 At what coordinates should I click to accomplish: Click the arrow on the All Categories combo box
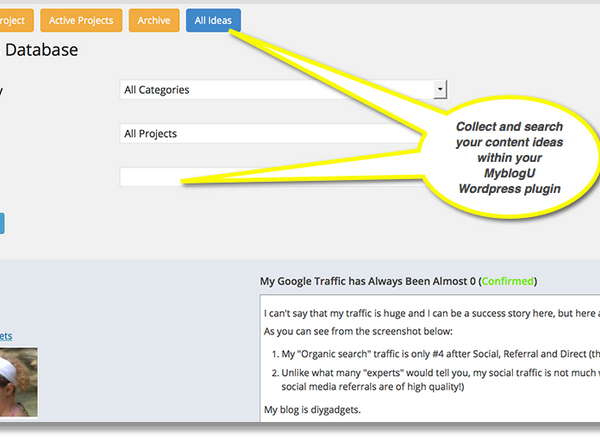439,90
